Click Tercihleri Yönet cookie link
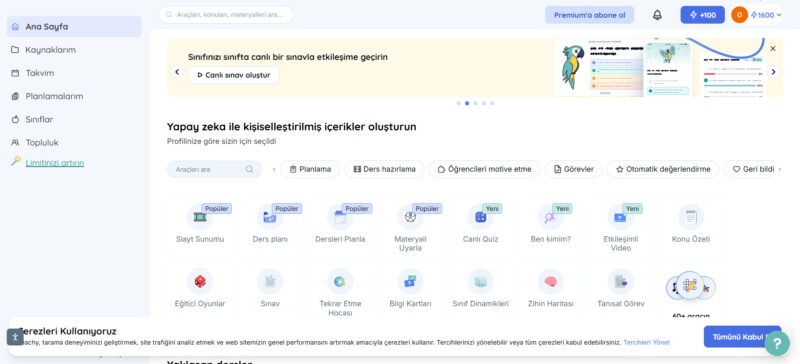800x364 pixels. pyautogui.click(x=646, y=343)
